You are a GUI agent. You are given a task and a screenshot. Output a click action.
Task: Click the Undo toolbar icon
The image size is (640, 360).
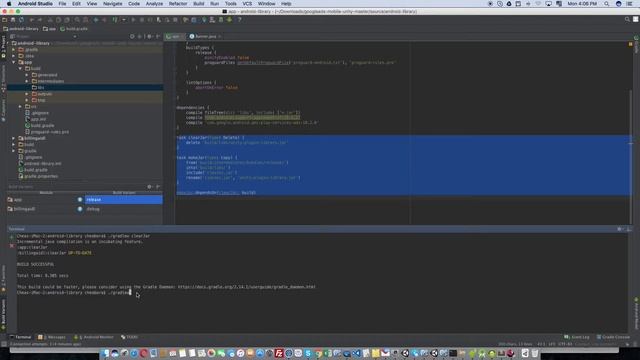pos(32,20)
